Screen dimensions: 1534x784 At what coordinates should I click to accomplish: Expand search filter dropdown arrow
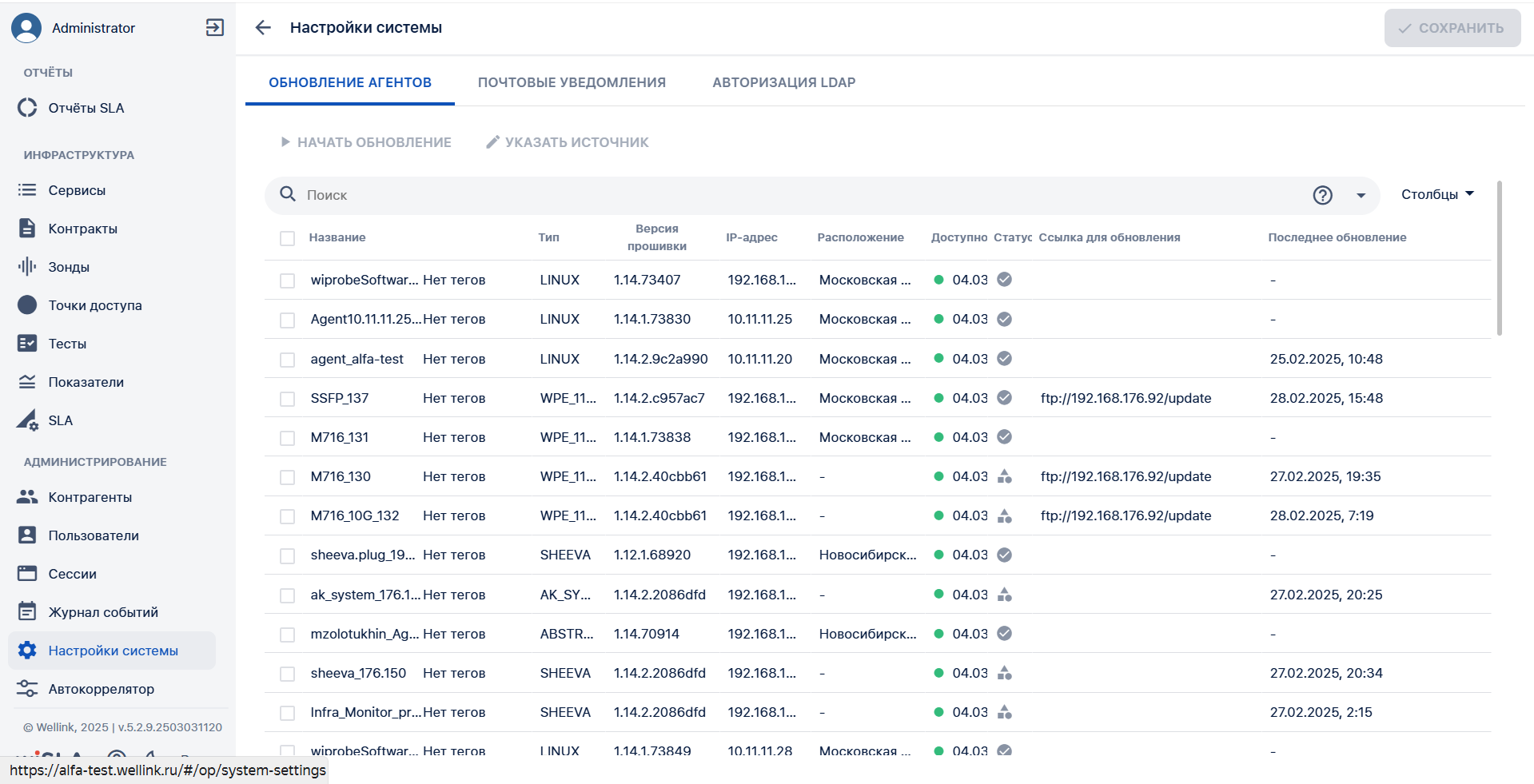[x=1361, y=195]
